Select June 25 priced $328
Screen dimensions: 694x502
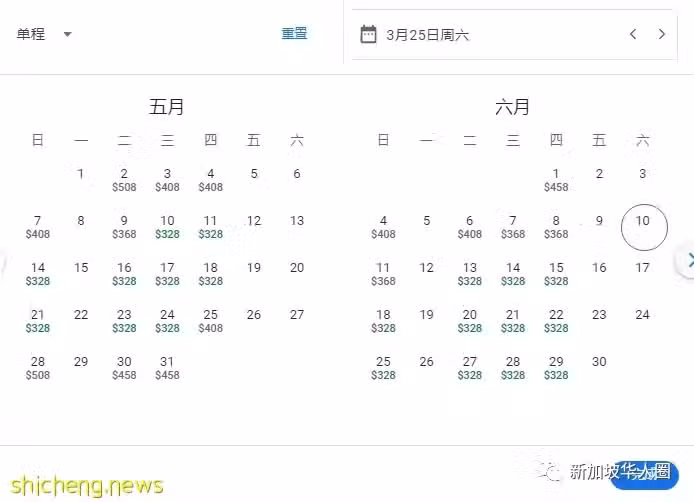click(383, 368)
